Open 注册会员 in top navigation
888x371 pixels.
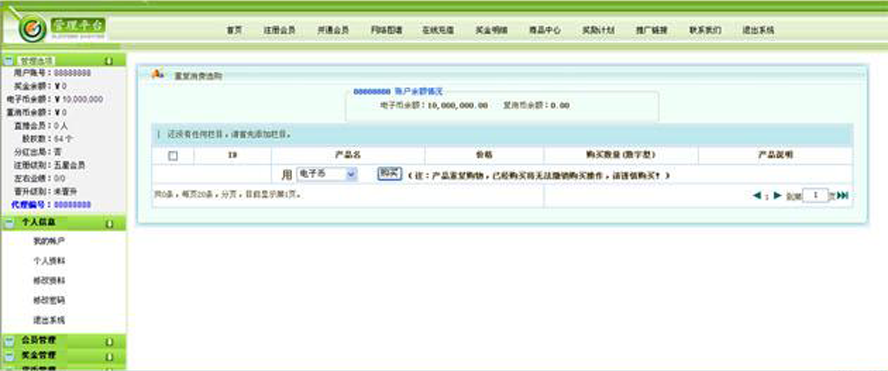[279, 30]
